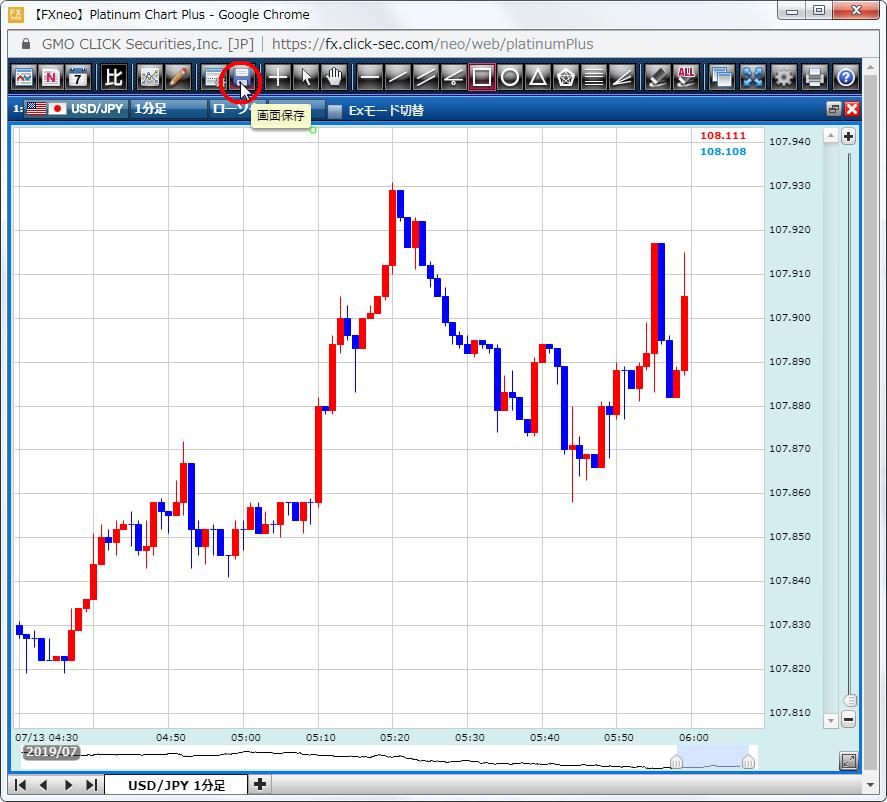Click the screen save floppy disk icon
Viewport: 887px width, 802px height.
pos(242,77)
